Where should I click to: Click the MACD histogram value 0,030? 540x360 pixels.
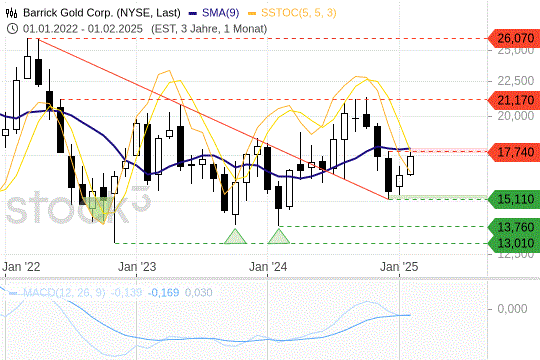[199, 292]
